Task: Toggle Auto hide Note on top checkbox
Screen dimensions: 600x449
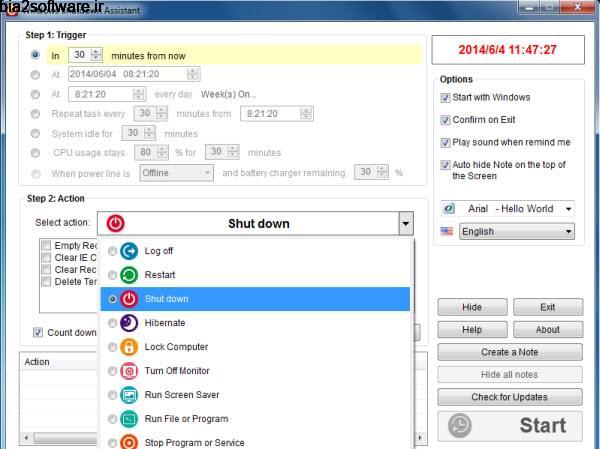Action: tap(445, 165)
